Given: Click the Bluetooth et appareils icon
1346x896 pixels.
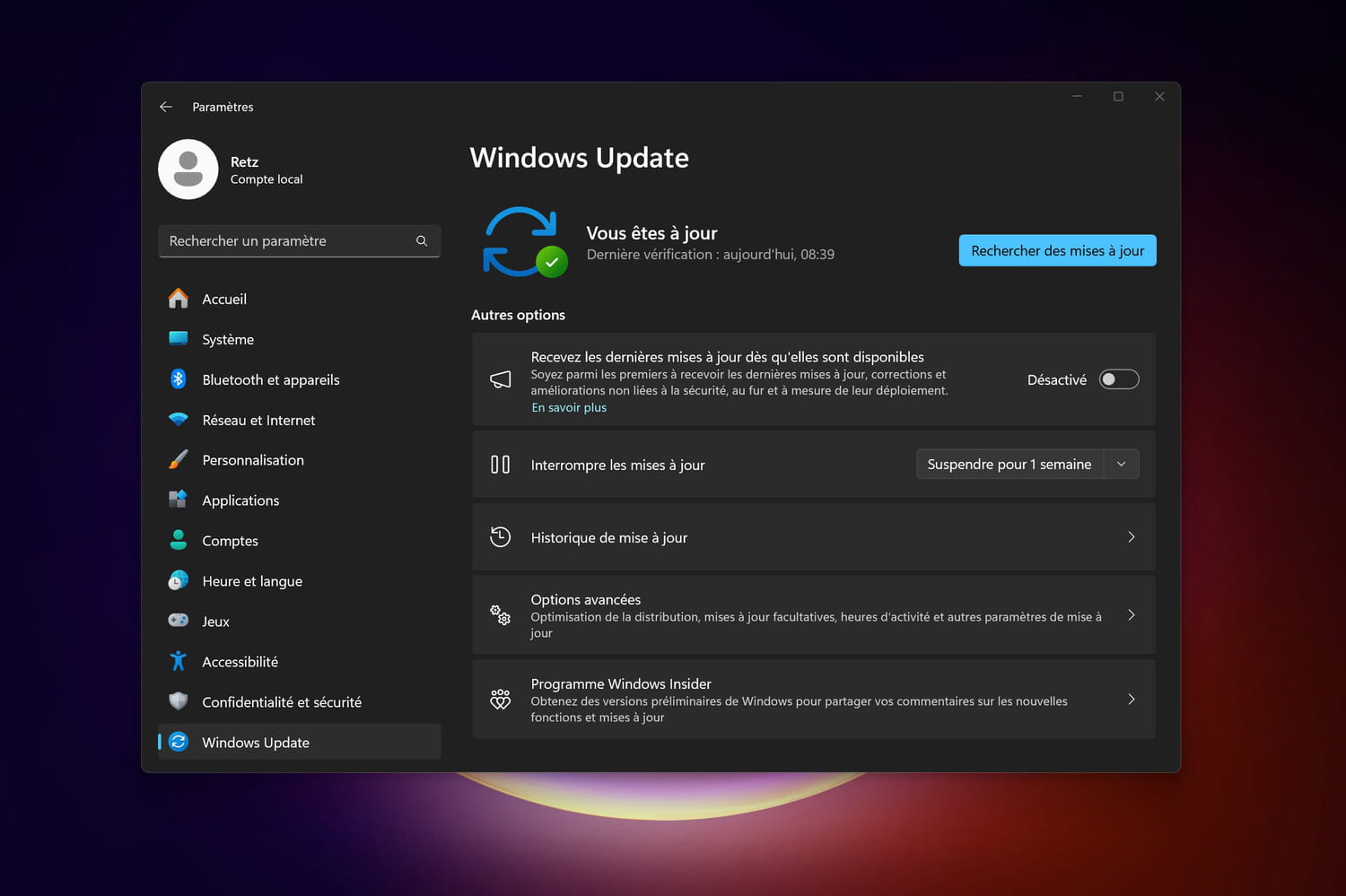Looking at the screenshot, I should pos(179,379).
